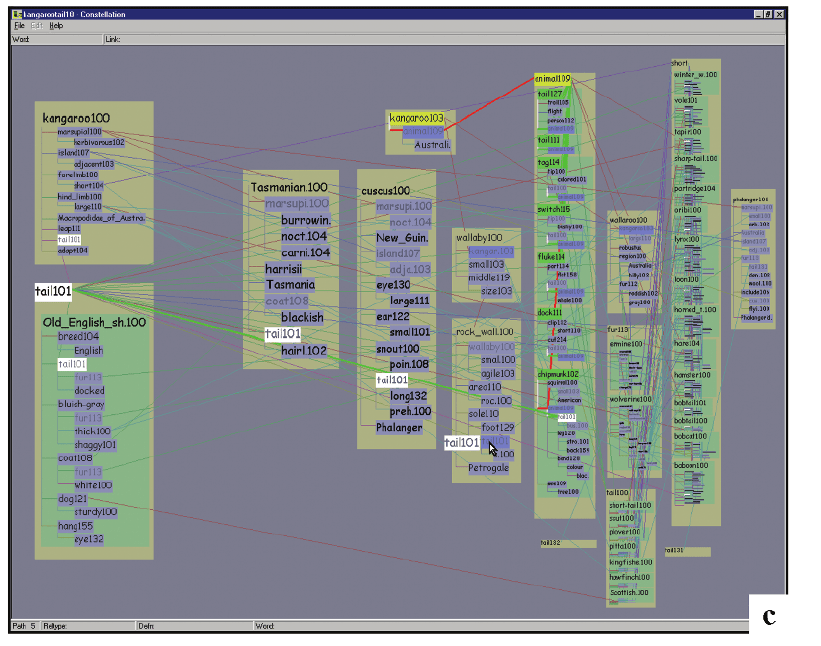Open the Help menu

click(56, 25)
